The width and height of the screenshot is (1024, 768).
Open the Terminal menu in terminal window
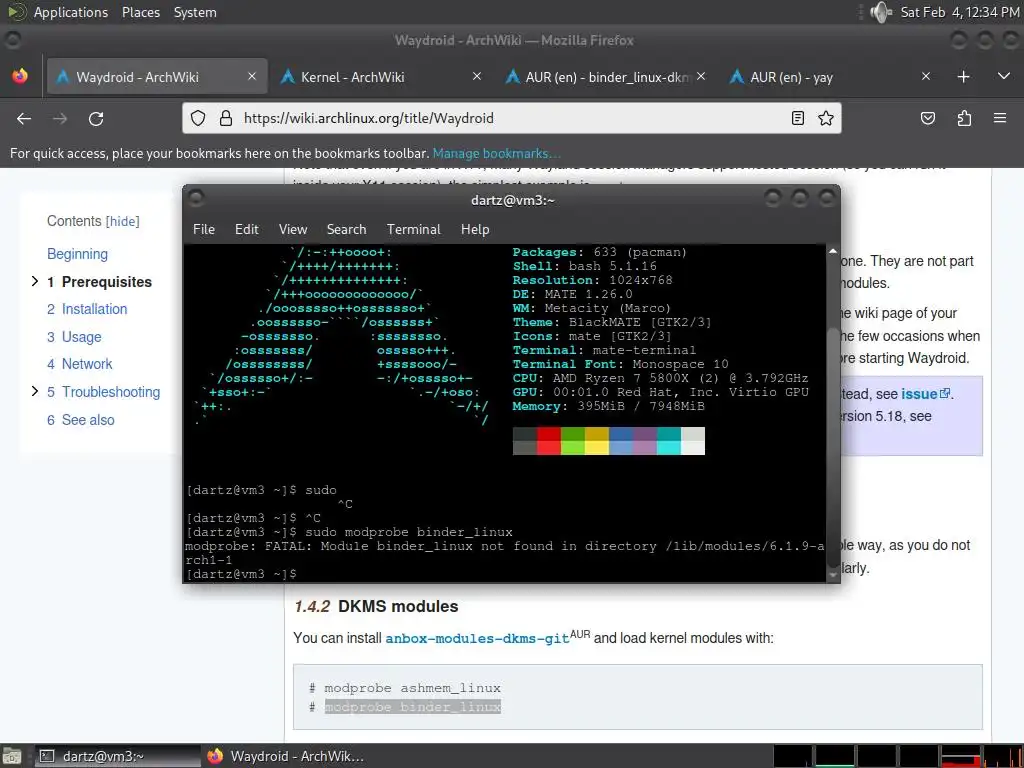(413, 229)
